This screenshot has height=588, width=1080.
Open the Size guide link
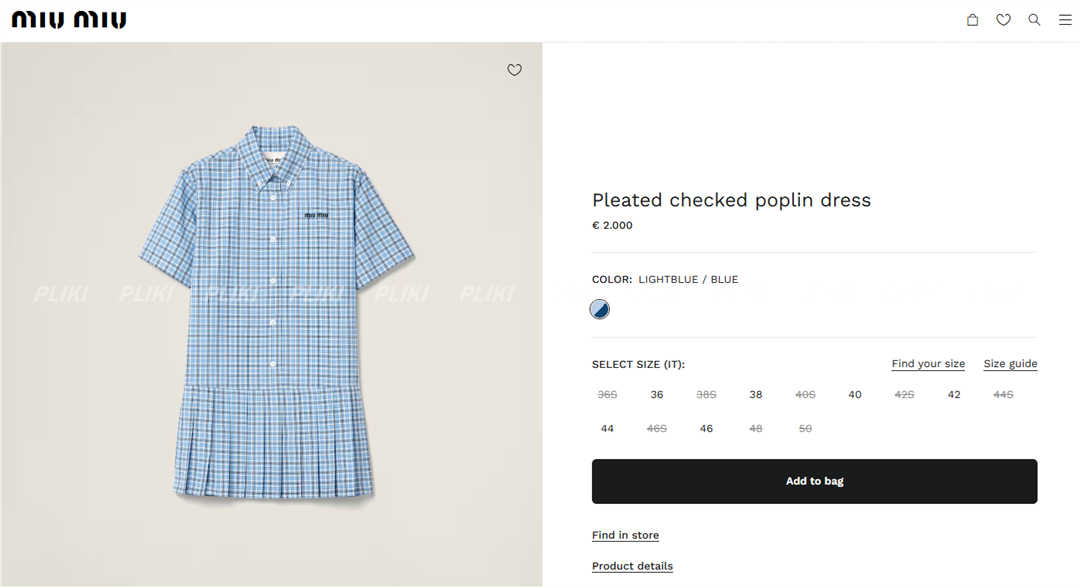tap(1010, 364)
